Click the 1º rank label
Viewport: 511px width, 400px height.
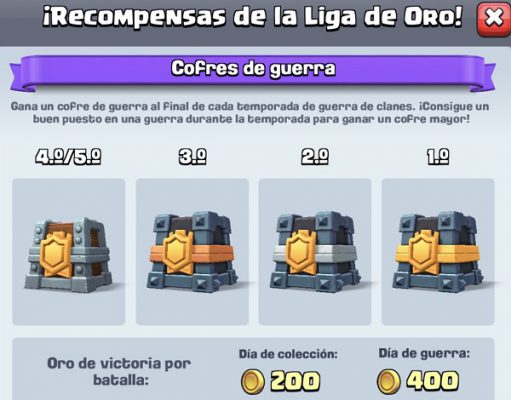pyautogui.click(x=438, y=156)
